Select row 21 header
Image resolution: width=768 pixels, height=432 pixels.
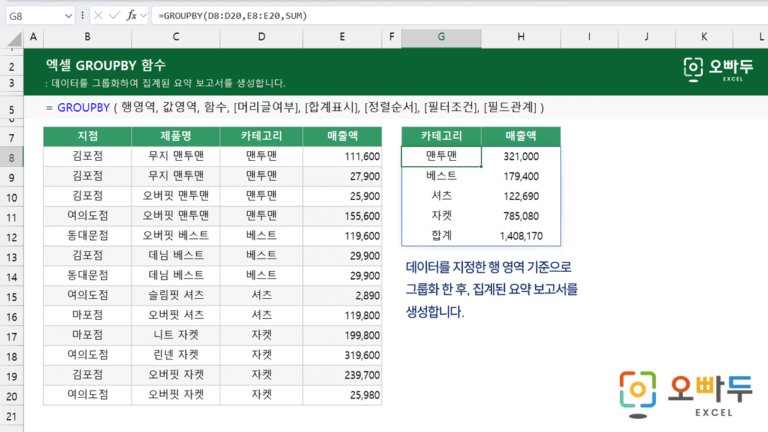(11, 416)
